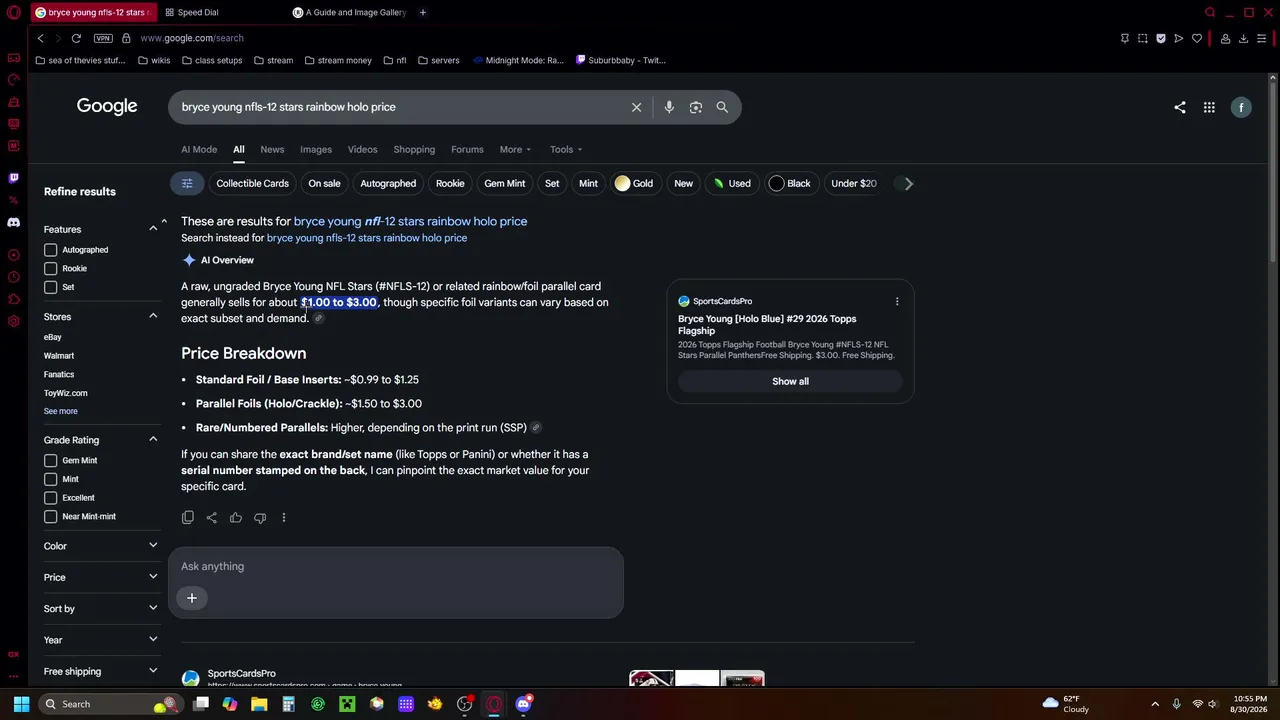1280x720 pixels.
Task: Apply the Gold color filter chip
Action: click(x=634, y=183)
